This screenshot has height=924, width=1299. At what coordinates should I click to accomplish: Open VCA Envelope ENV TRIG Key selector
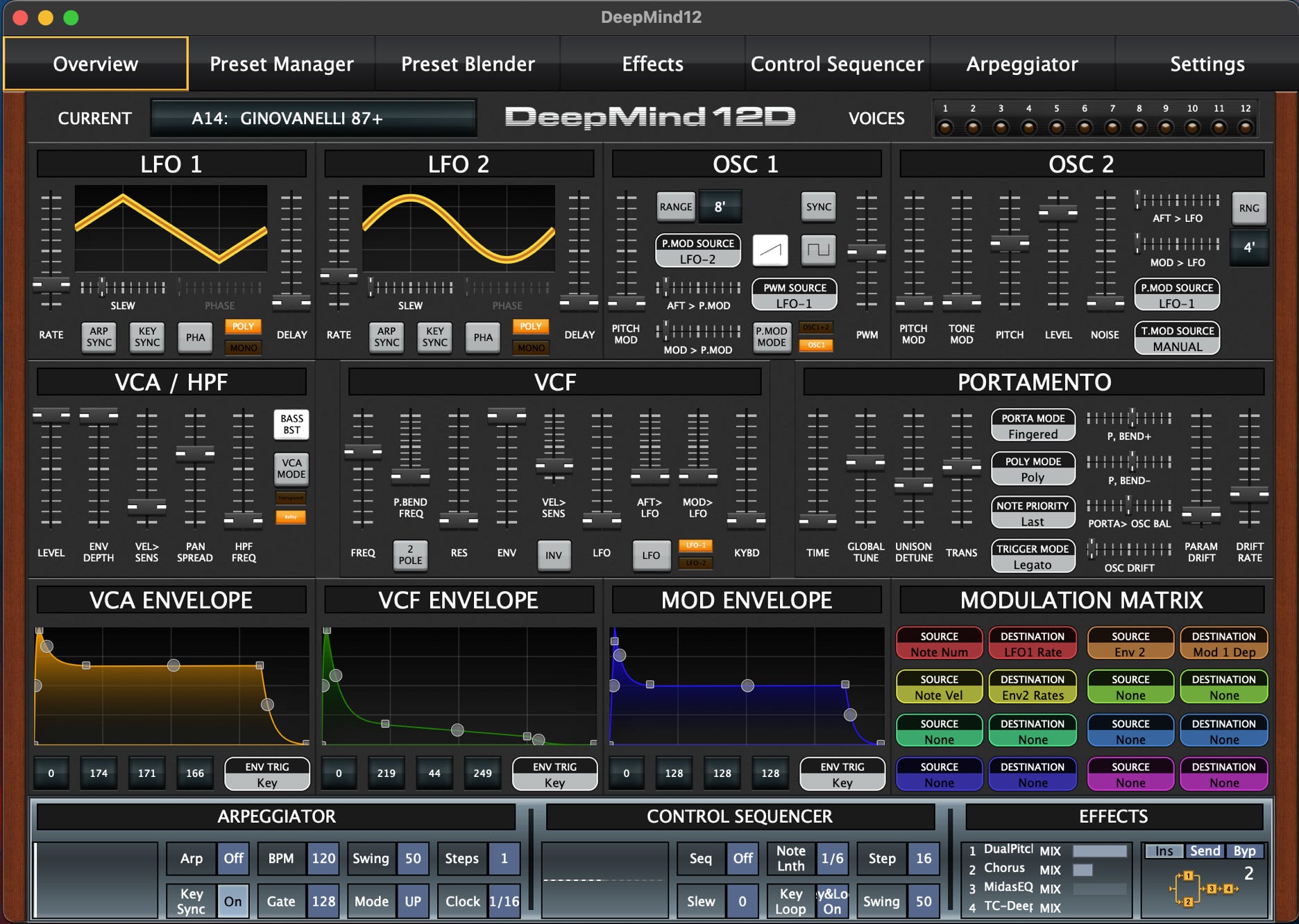[267, 774]
